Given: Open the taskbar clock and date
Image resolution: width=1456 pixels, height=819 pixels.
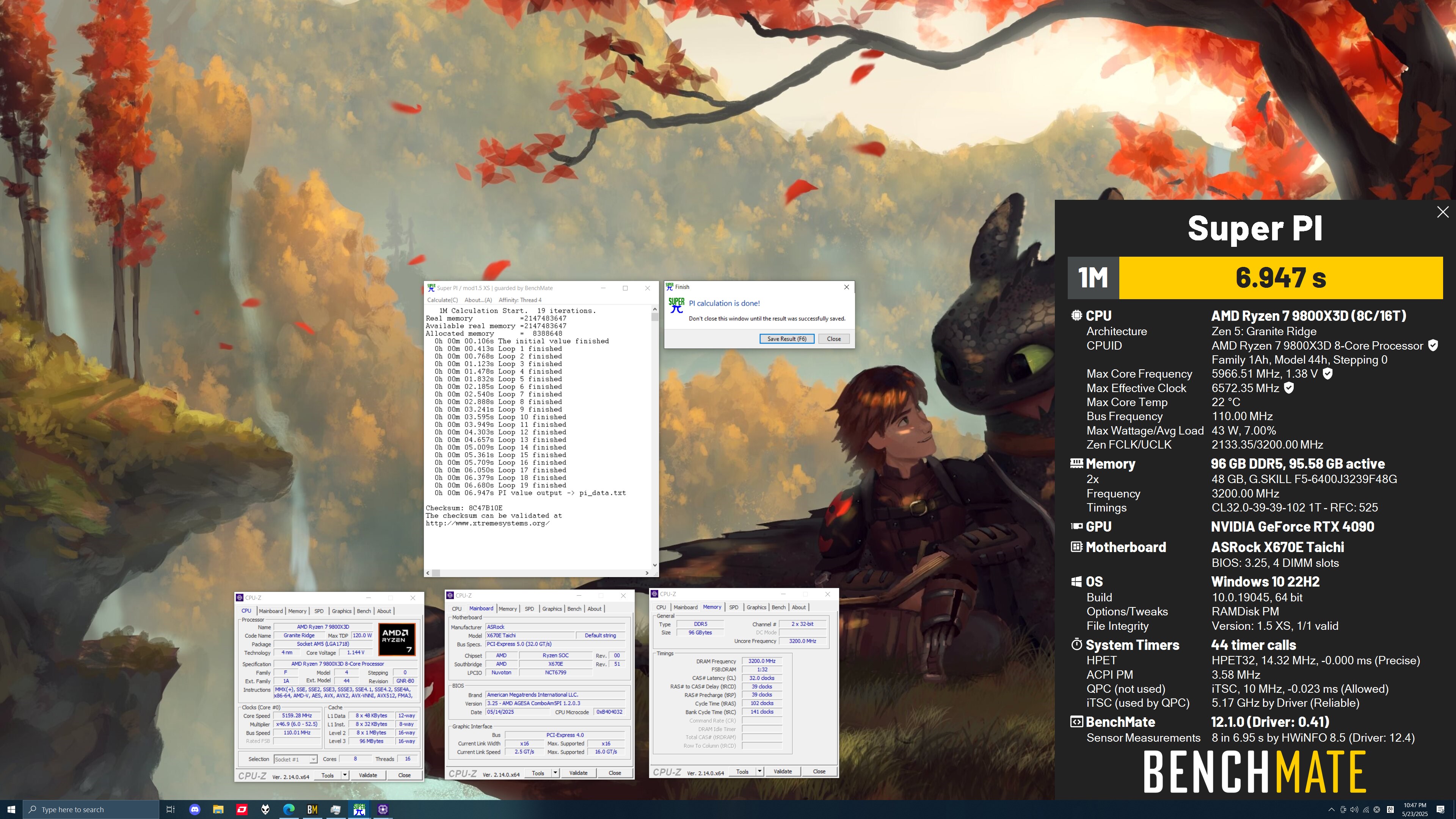Looking at the screenshot, I should coord(1415,810).
